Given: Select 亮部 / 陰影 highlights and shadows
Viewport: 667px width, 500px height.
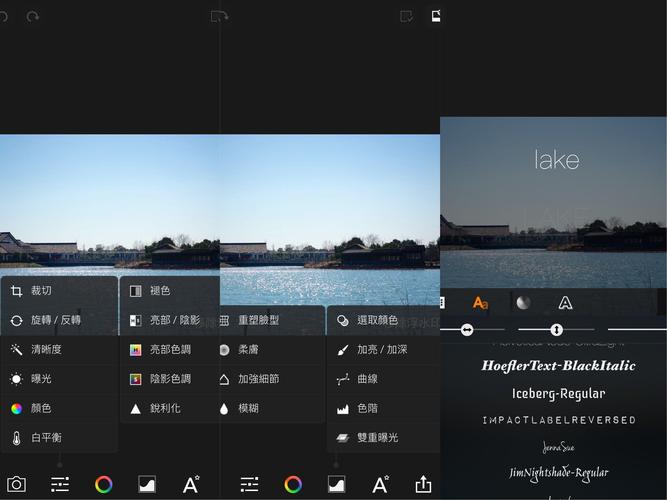Looking at the screenshot, I should click(x=174, y=320).
